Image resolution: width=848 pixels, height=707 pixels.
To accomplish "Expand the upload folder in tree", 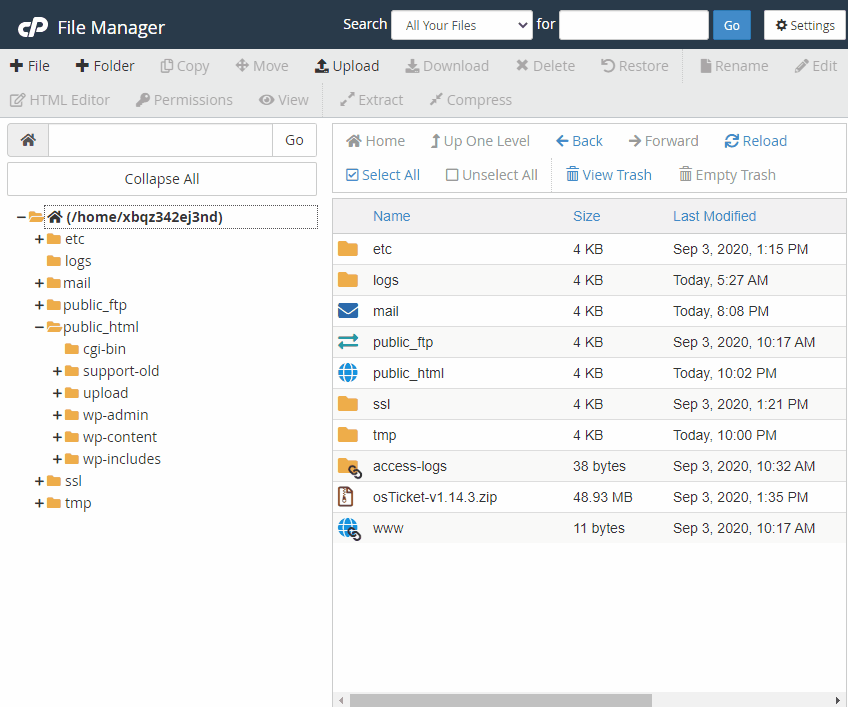I will (x=57, y=393).
